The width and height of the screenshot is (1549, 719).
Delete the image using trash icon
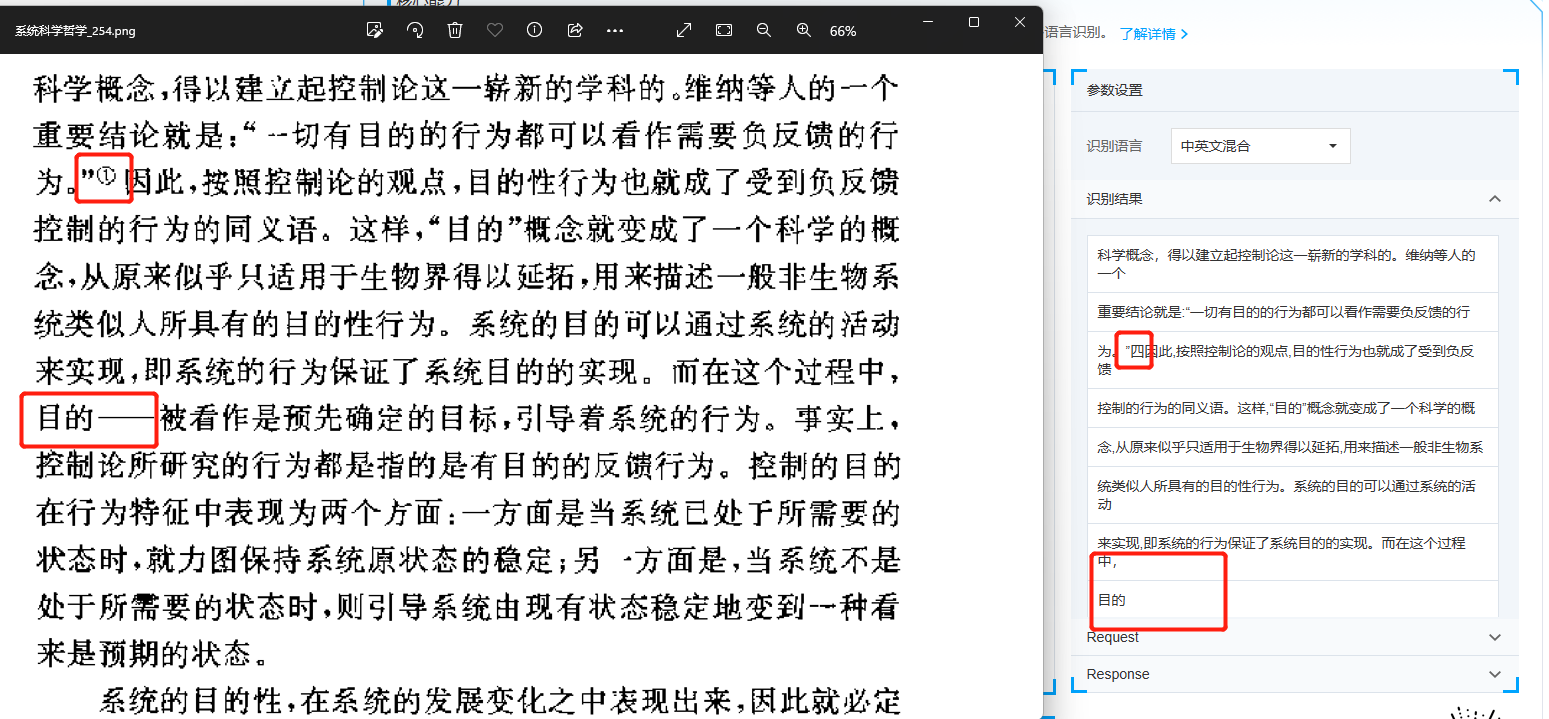coord(455,31)
